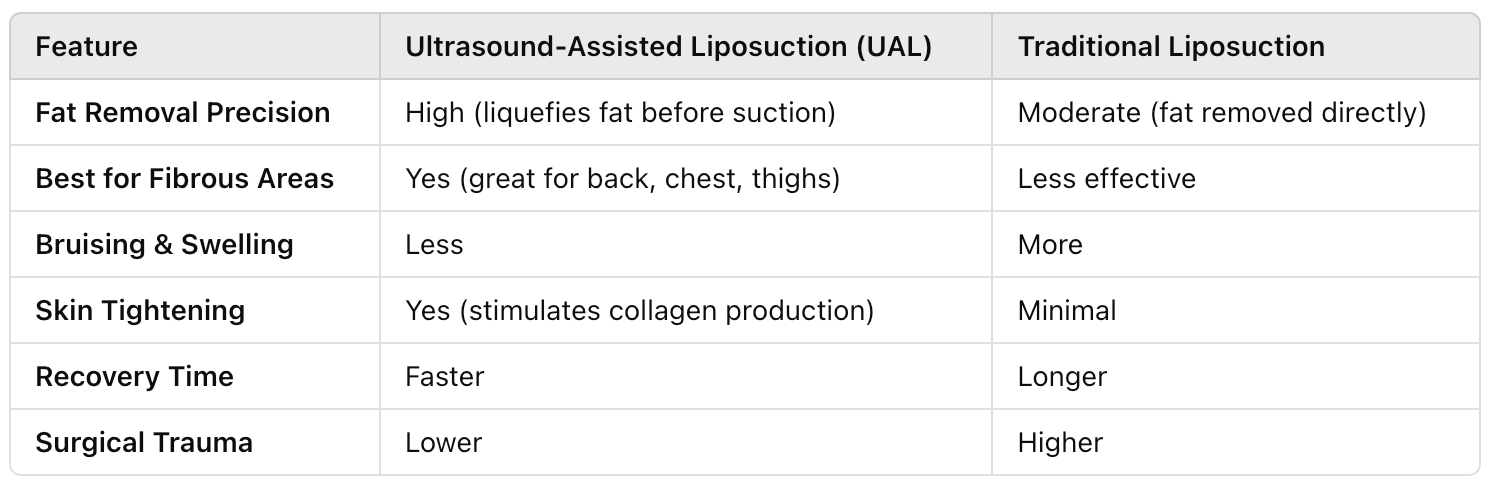Click the Feature column header
This screenshot has height=488, width=1490.
pyautogui.click(x=86, y=46)
